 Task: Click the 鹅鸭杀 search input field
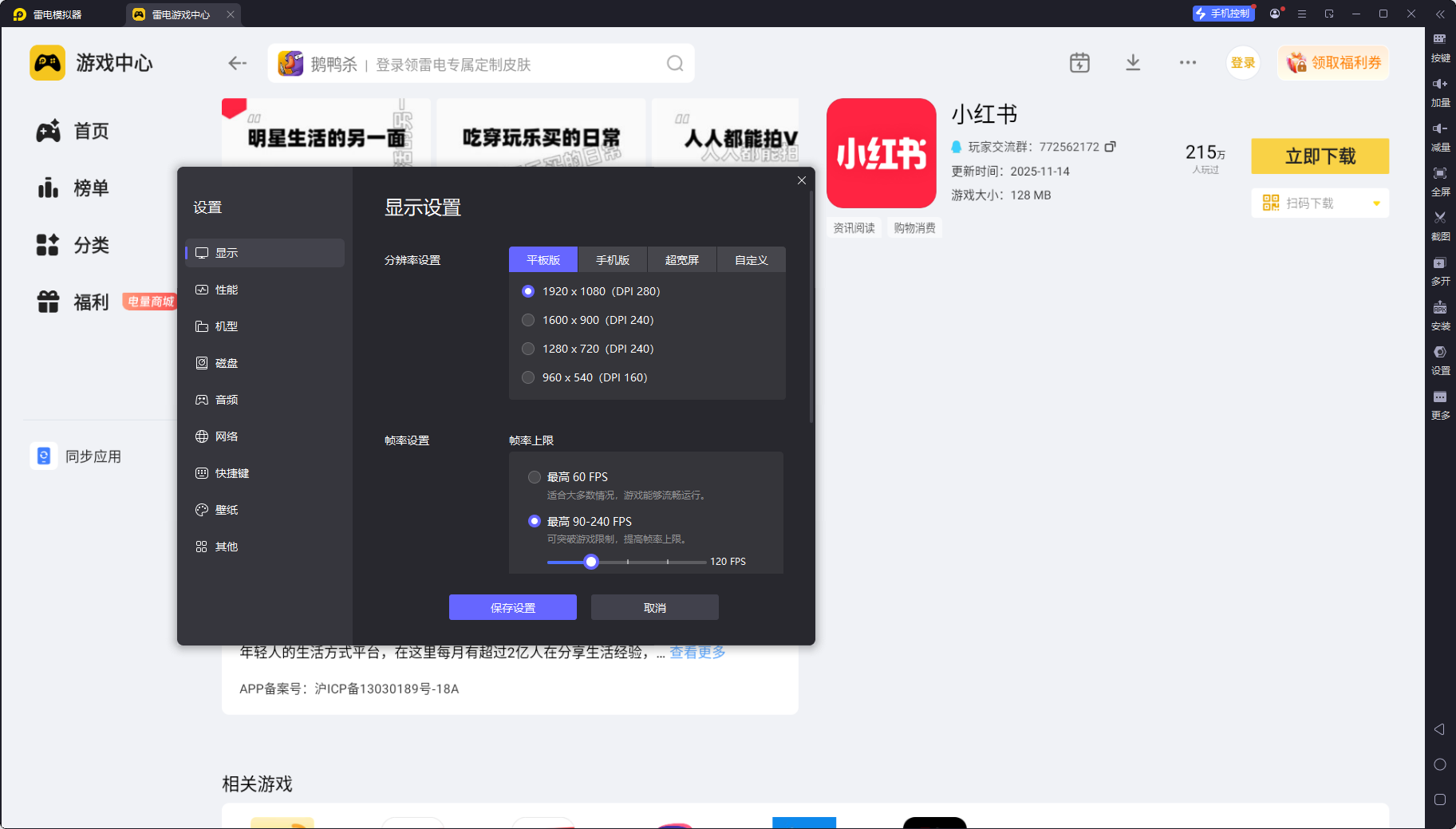(x=481, y=63)
